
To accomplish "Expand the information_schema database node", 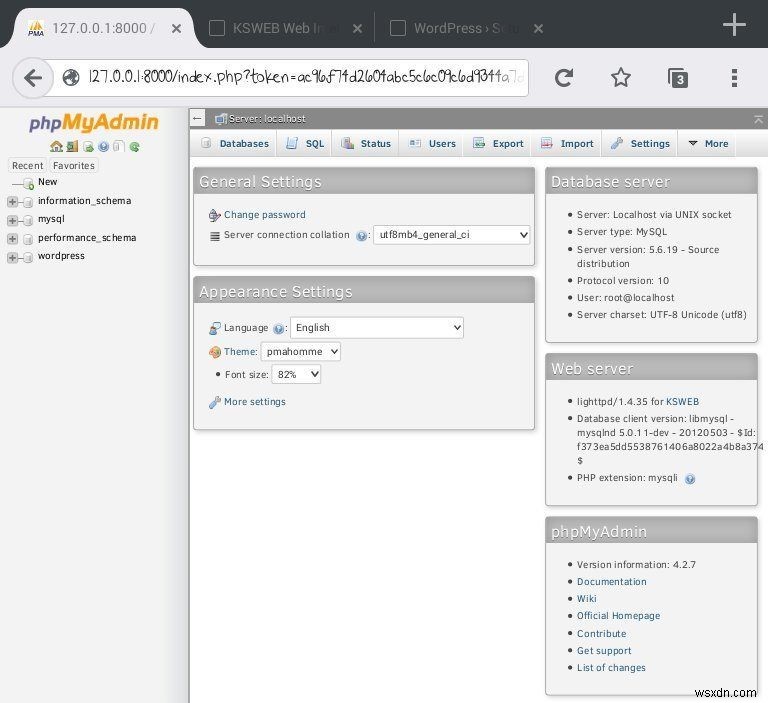I will pyautogui.click(x=13, y=201).
